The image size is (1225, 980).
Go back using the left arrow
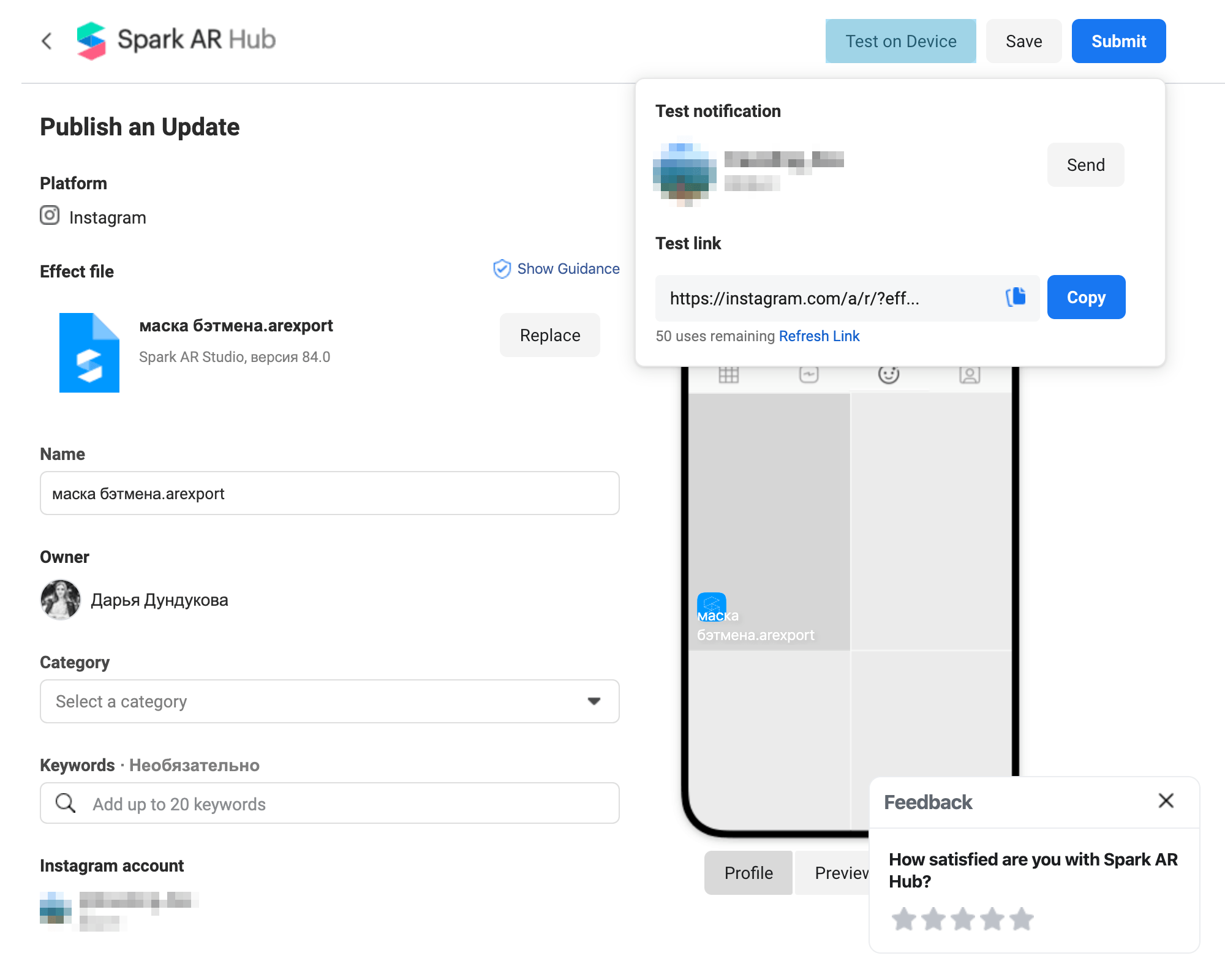pos(47,41)
